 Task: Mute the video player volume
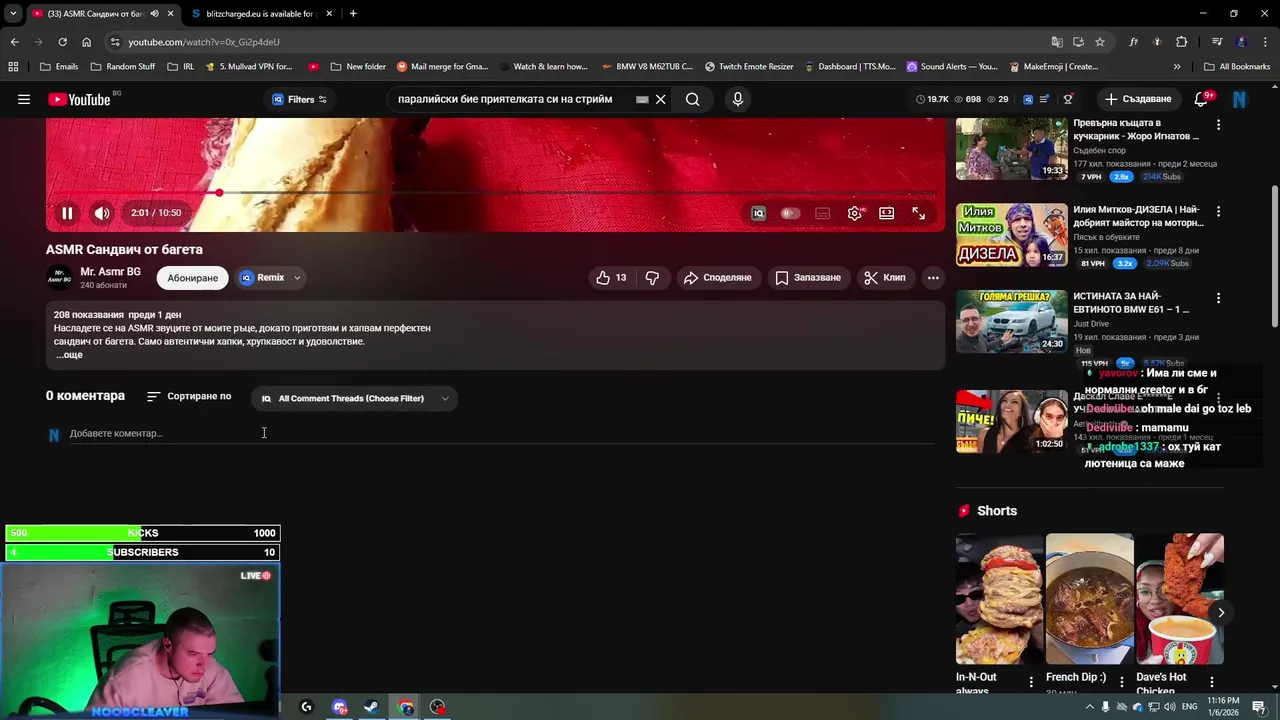(102, 213)
